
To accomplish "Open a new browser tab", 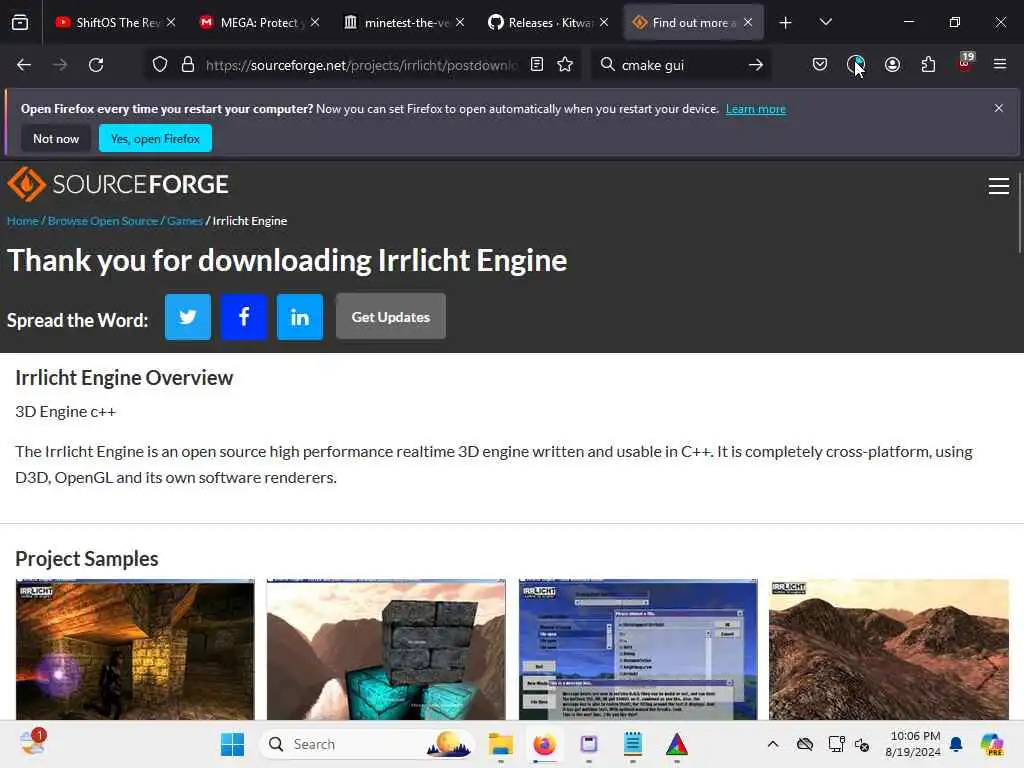I will (786, 23).
